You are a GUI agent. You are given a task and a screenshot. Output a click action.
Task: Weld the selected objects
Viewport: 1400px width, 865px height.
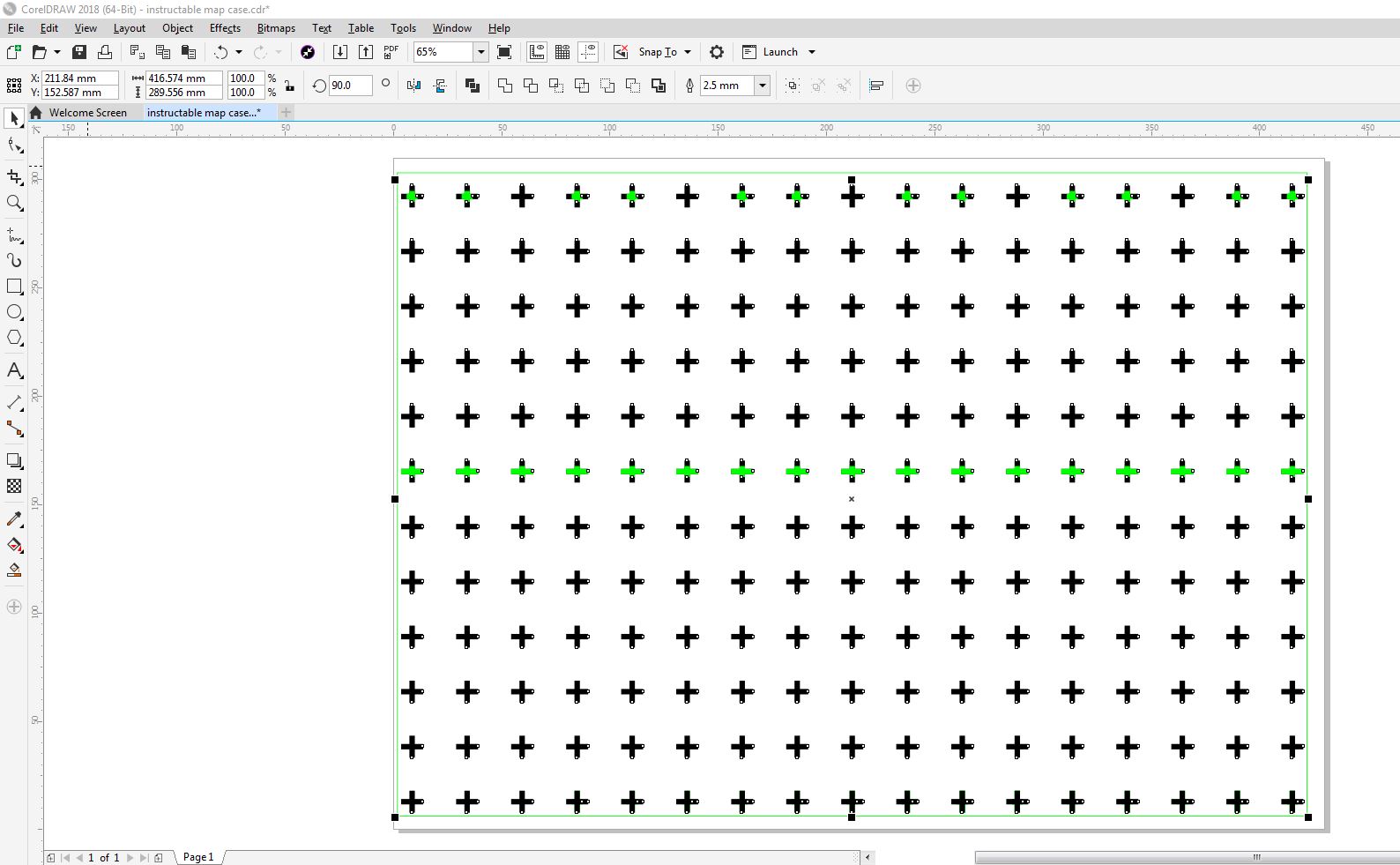(x=505, y=86)
